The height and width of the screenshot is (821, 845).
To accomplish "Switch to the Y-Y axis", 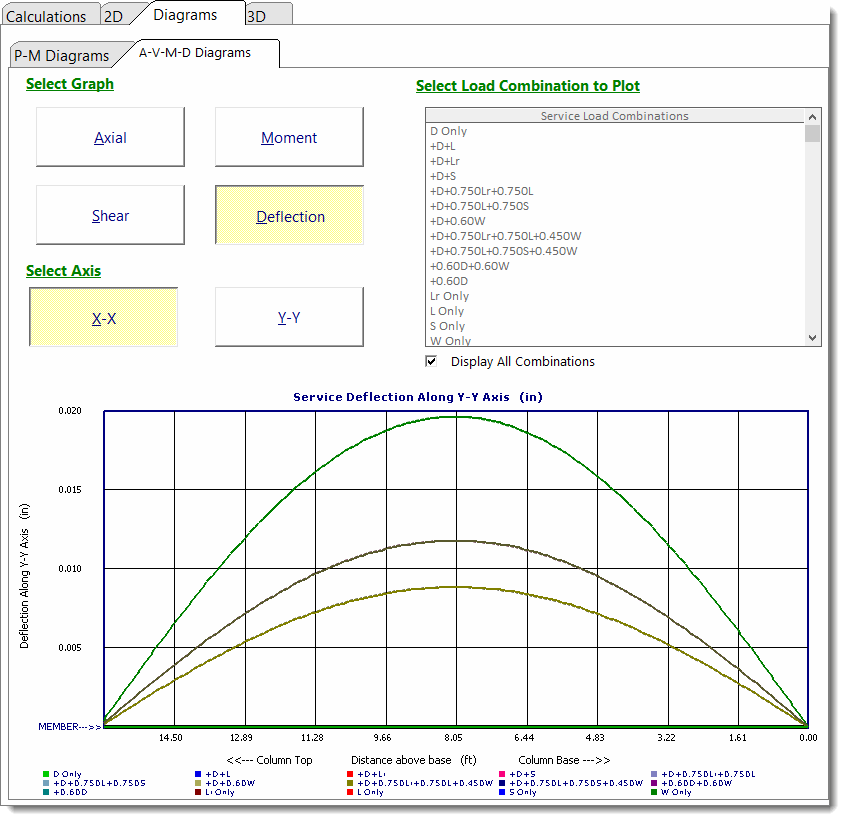I will pos(289,318).
